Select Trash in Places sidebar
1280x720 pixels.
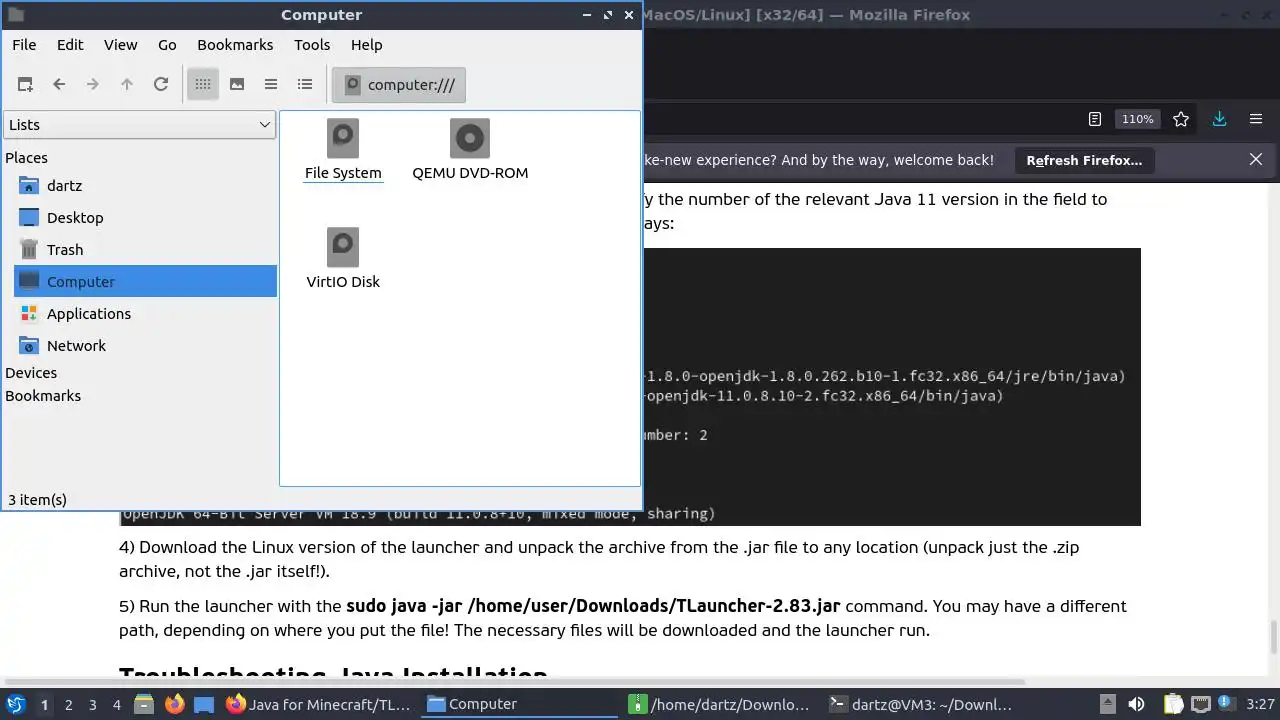(145, 249)
